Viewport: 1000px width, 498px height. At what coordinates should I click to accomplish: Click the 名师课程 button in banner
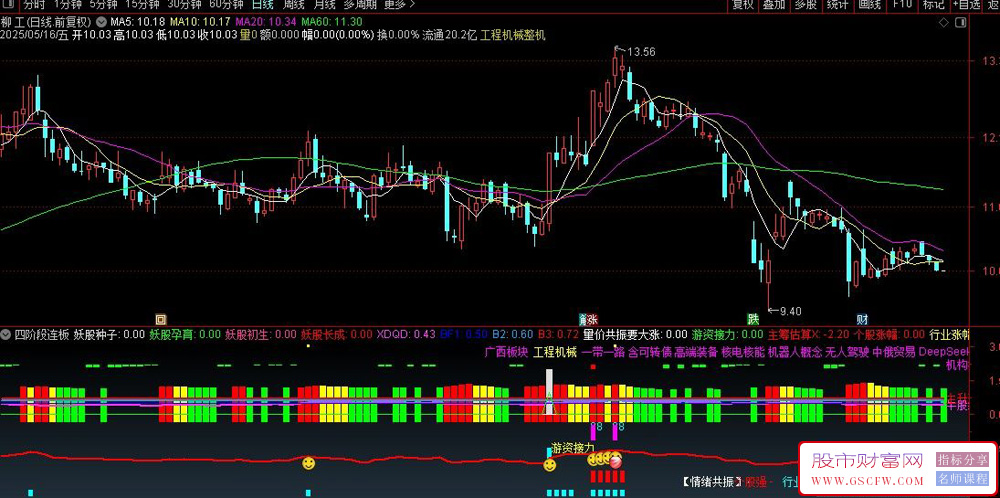[x=962, y=479]
